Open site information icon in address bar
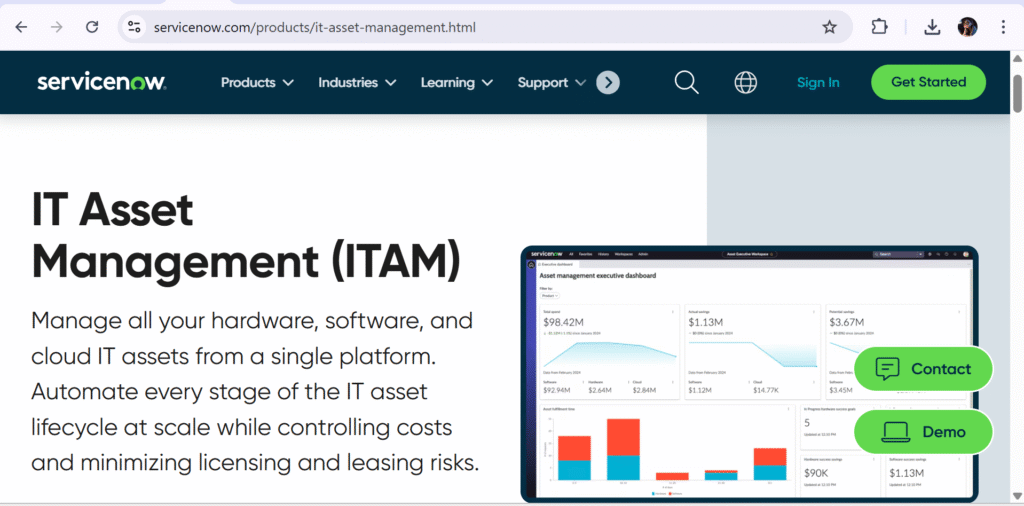Viewport: 1024px width, 506px height. (135, 27)
